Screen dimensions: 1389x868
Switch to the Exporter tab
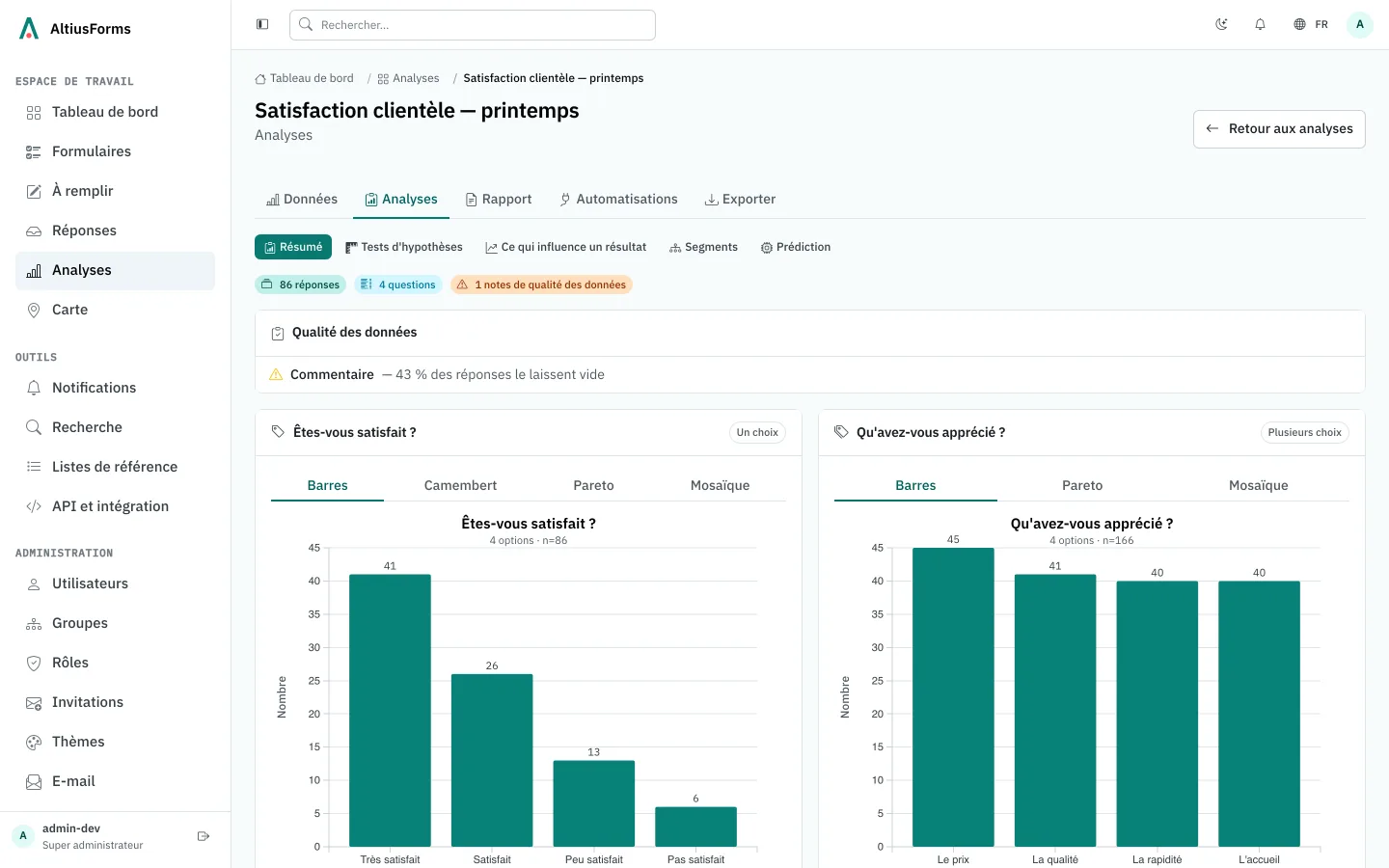click(740, 200)
